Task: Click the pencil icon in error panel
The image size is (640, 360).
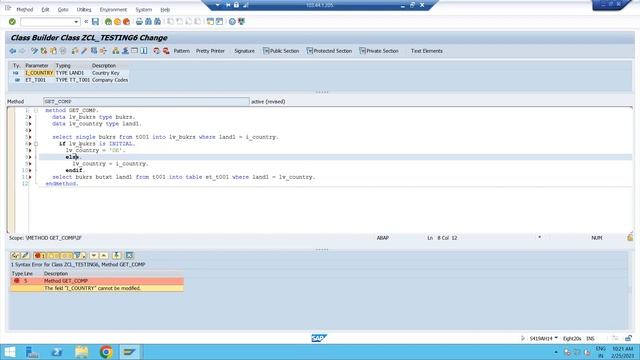Action: 25,256
